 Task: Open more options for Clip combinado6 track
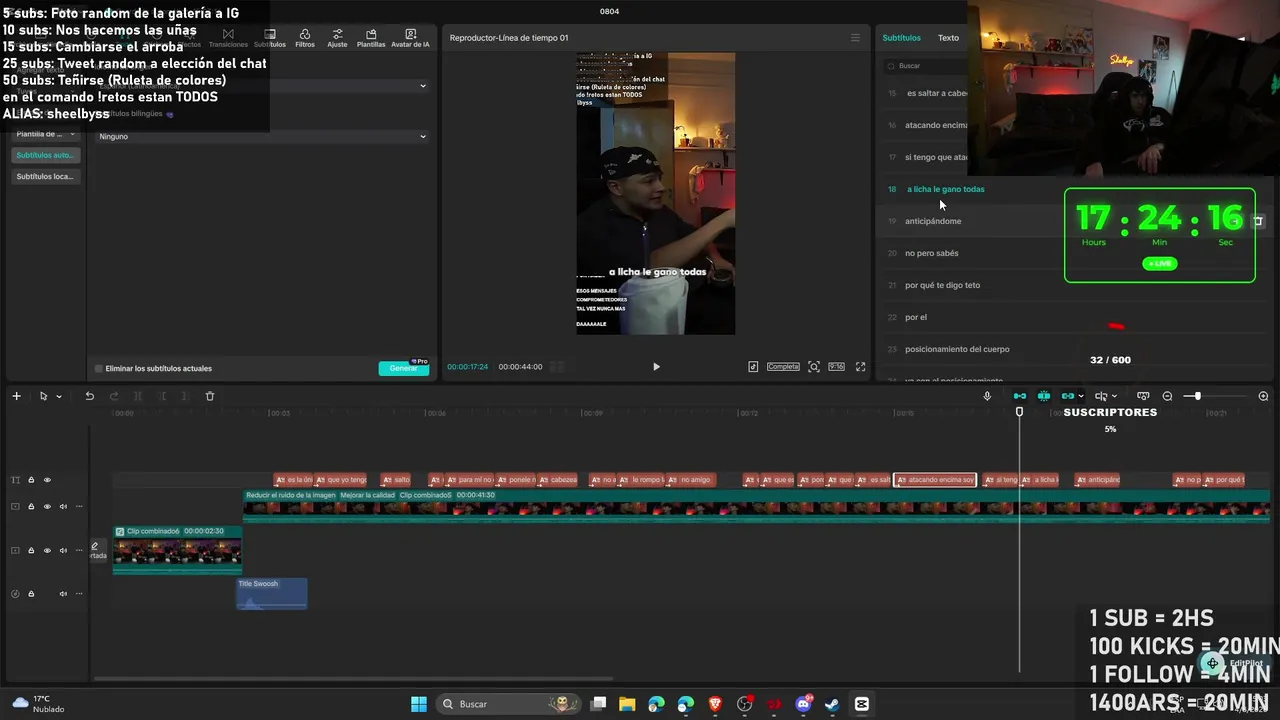click(79, 551)
